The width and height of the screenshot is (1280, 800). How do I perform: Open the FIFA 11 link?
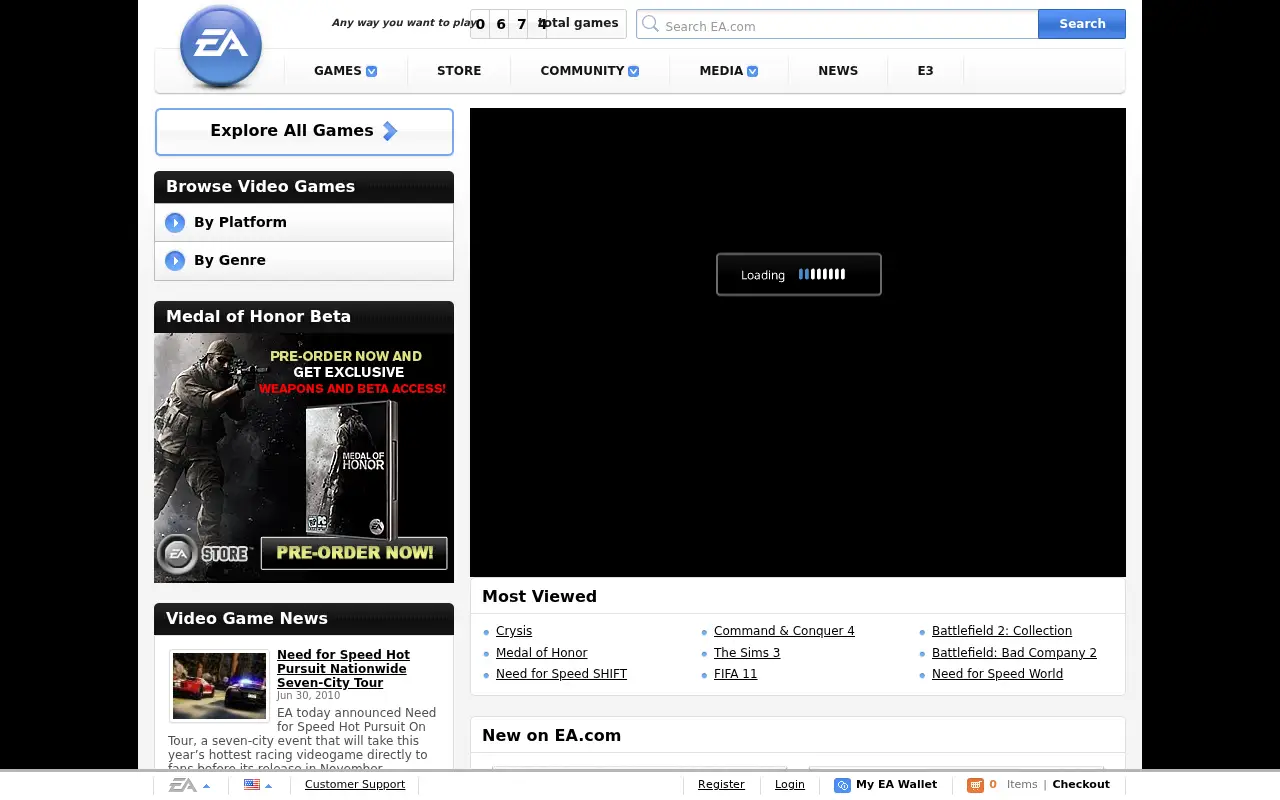[x=736, y=674]
